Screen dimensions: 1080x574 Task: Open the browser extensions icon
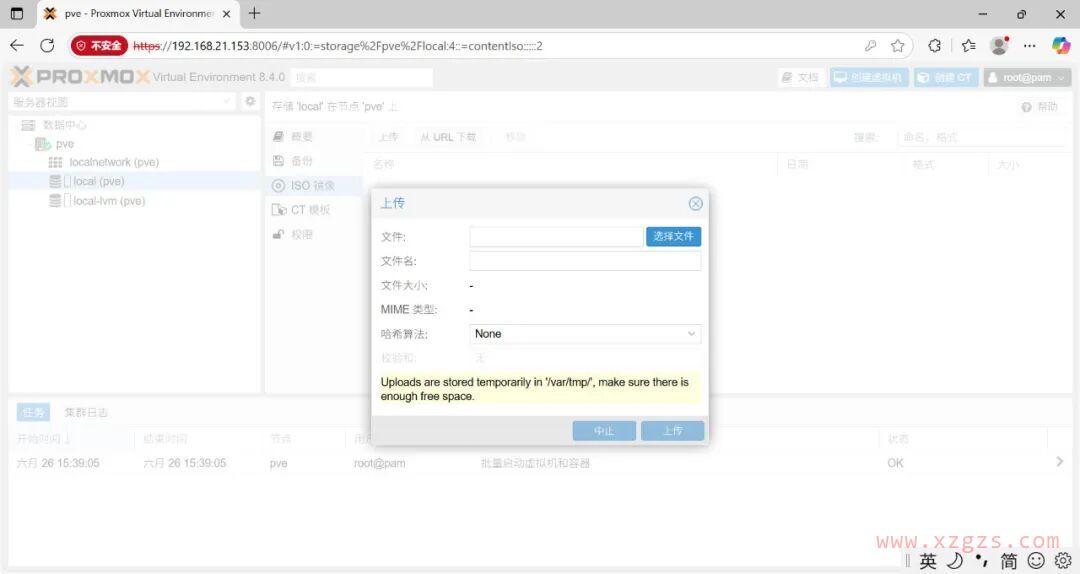click(x=934, y=46)
